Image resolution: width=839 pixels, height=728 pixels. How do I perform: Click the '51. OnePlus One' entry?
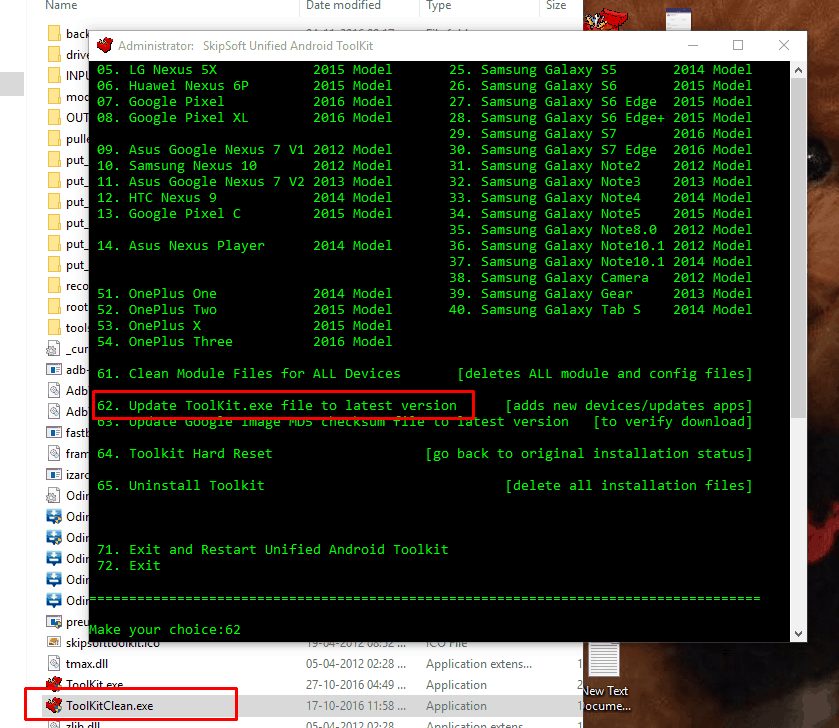pyautogui.click(x=157, y=294)
